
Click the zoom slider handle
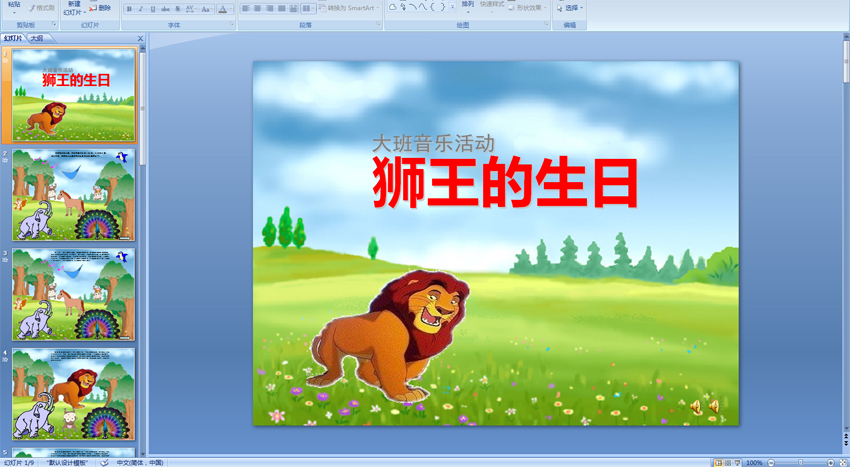click(800, 463)
